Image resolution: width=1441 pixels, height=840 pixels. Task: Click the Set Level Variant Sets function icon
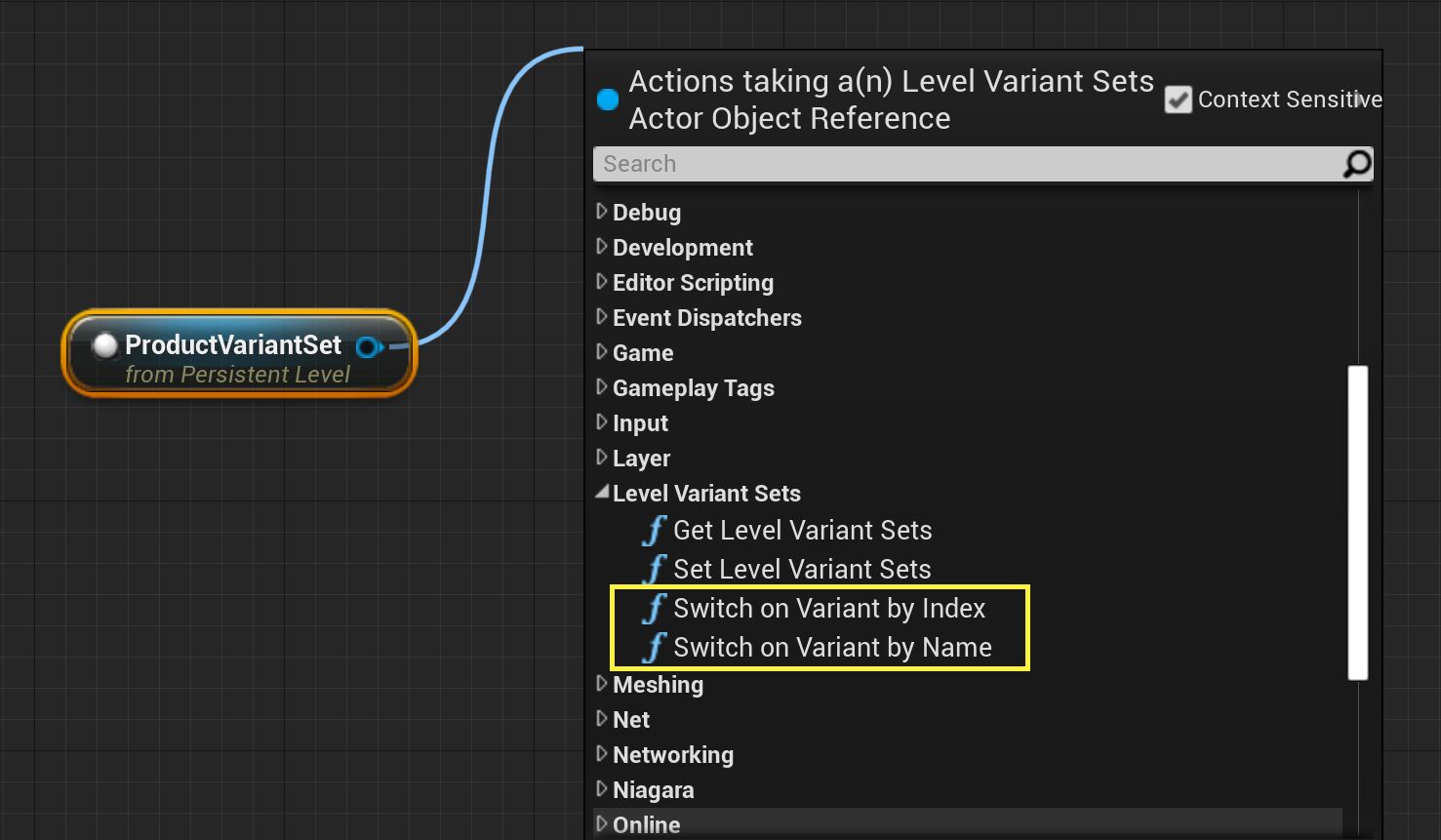654,570
